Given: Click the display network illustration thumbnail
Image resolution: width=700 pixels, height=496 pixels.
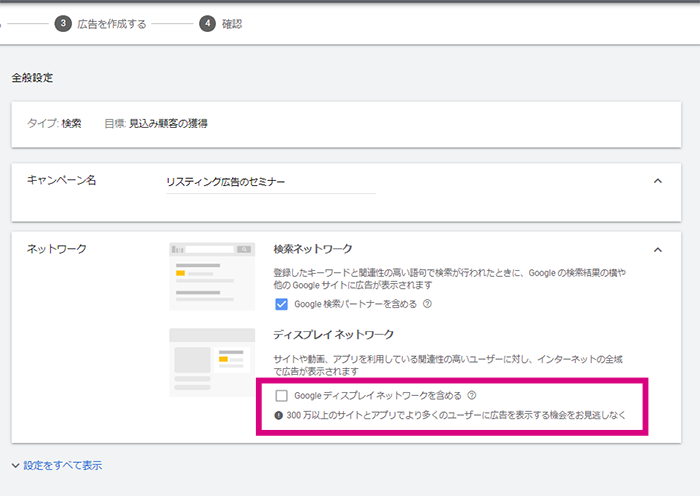Looking at the screenshot, I should click(212, 362).
